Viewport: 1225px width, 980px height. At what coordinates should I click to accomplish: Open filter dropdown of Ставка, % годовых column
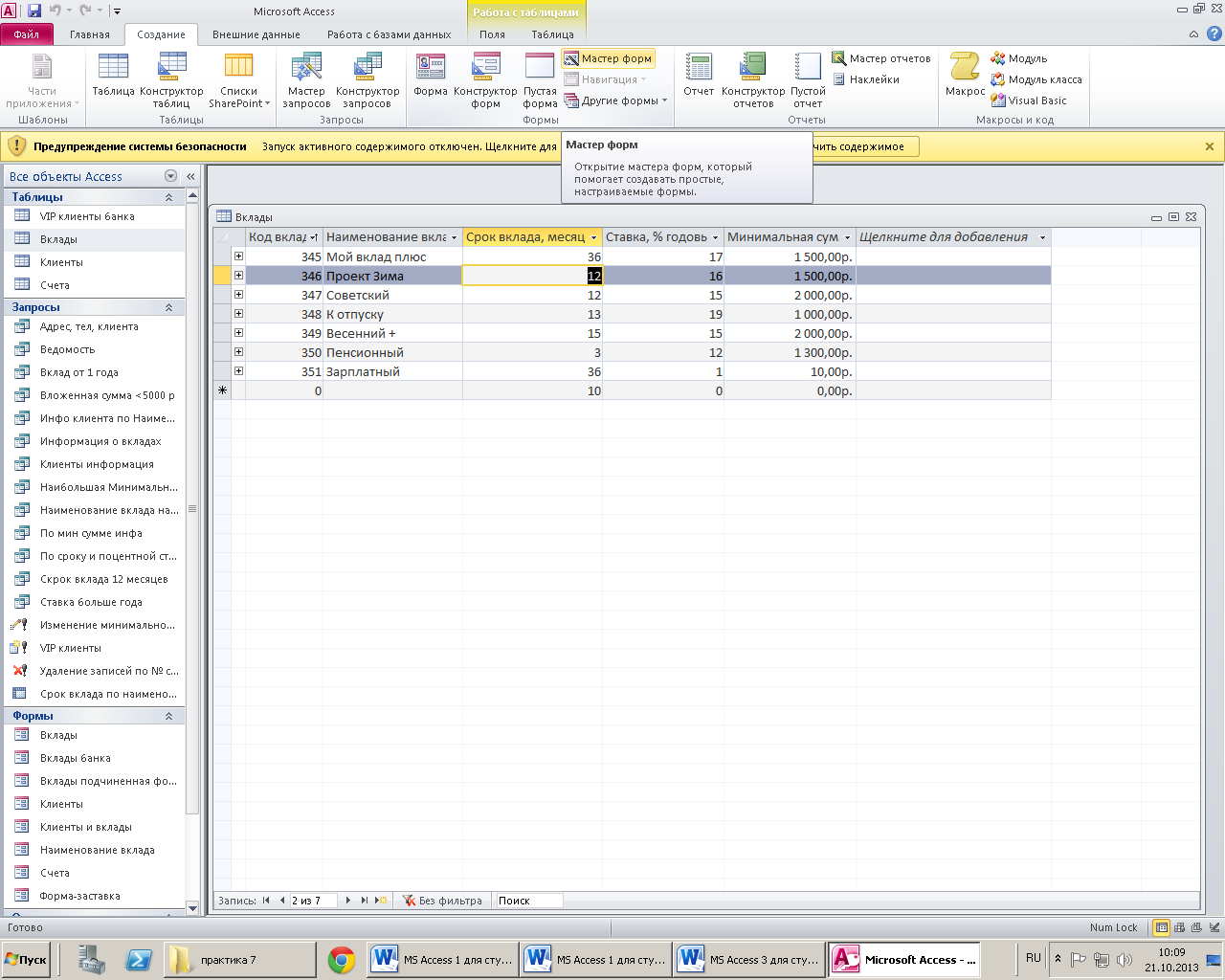(x=715, y=237)
